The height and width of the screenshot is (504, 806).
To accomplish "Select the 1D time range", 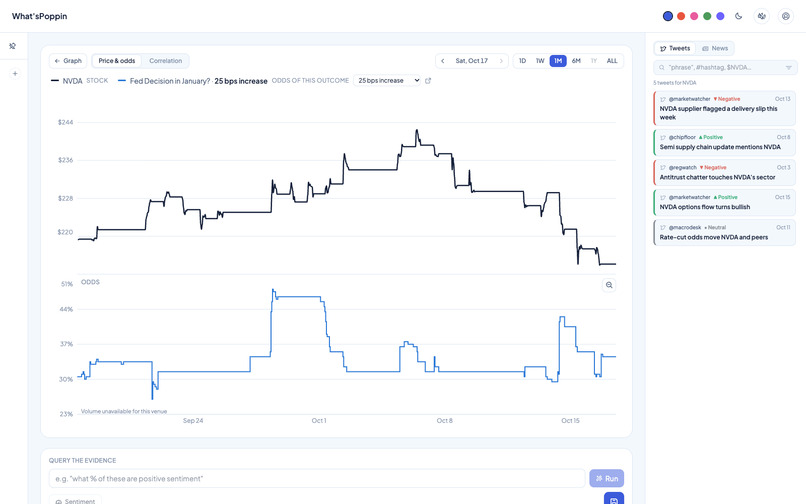I will coord(522,61).
